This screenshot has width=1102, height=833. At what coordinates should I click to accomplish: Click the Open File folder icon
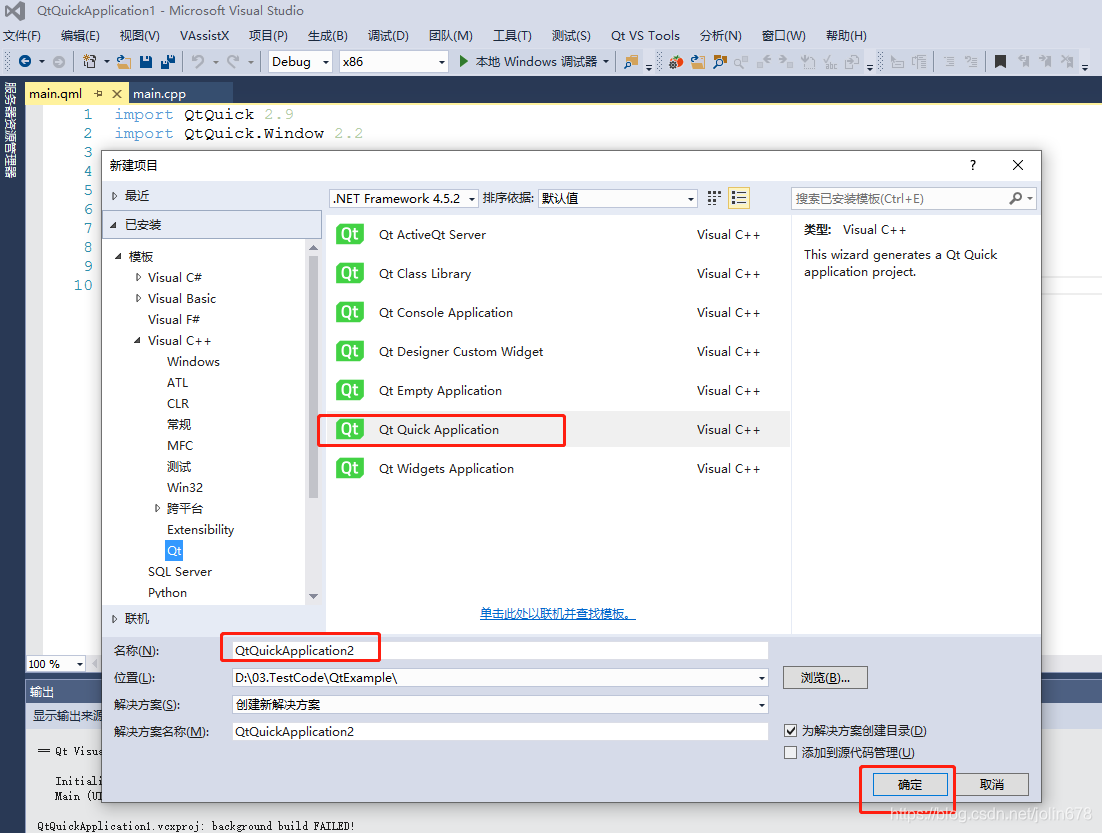(124, 62)
